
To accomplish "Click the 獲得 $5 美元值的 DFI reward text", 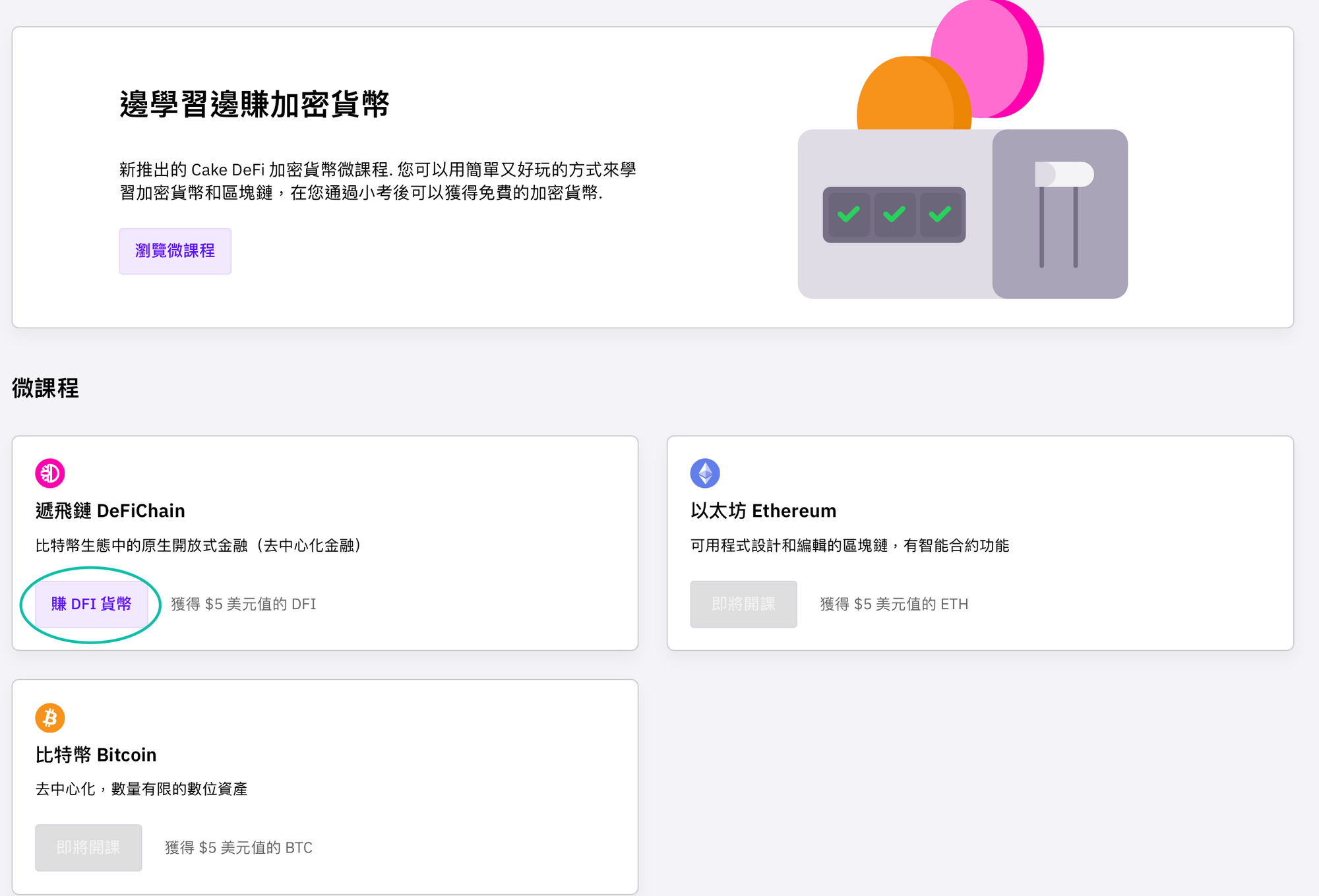I will click(243, 604).
